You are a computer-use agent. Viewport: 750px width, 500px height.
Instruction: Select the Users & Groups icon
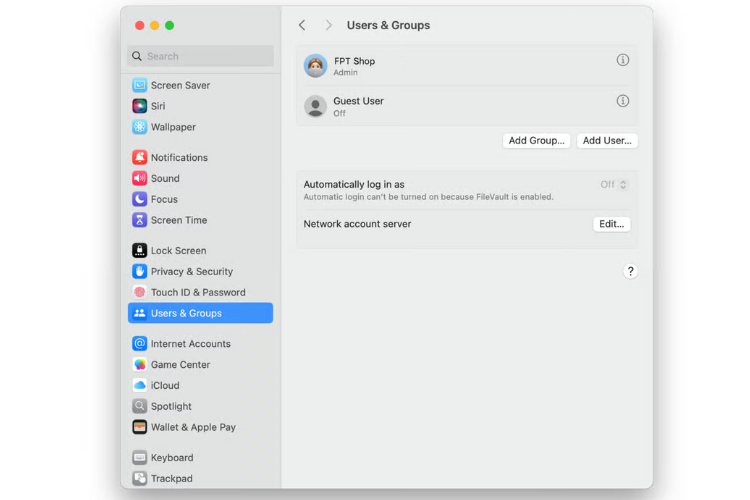tap(140, 313)
